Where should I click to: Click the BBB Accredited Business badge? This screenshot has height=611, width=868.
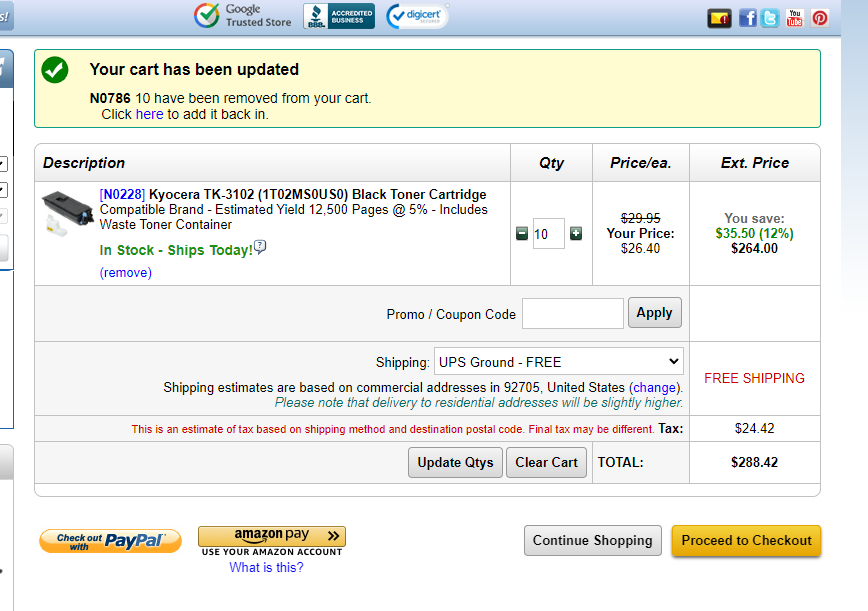(339, 16)
